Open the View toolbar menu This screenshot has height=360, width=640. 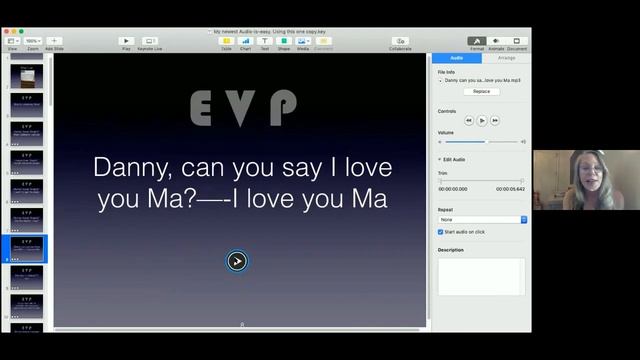click(x=13, y=41)
